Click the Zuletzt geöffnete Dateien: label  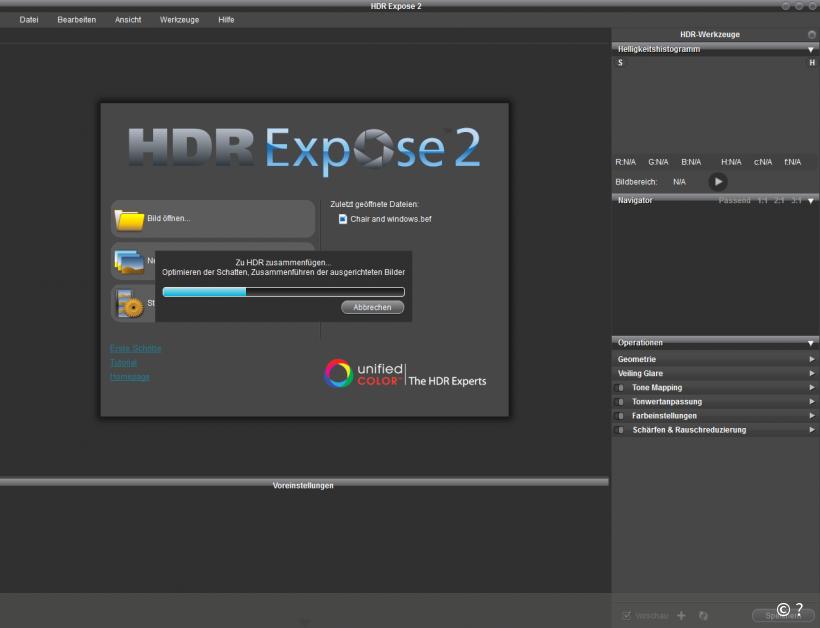(x=374, y=204)
